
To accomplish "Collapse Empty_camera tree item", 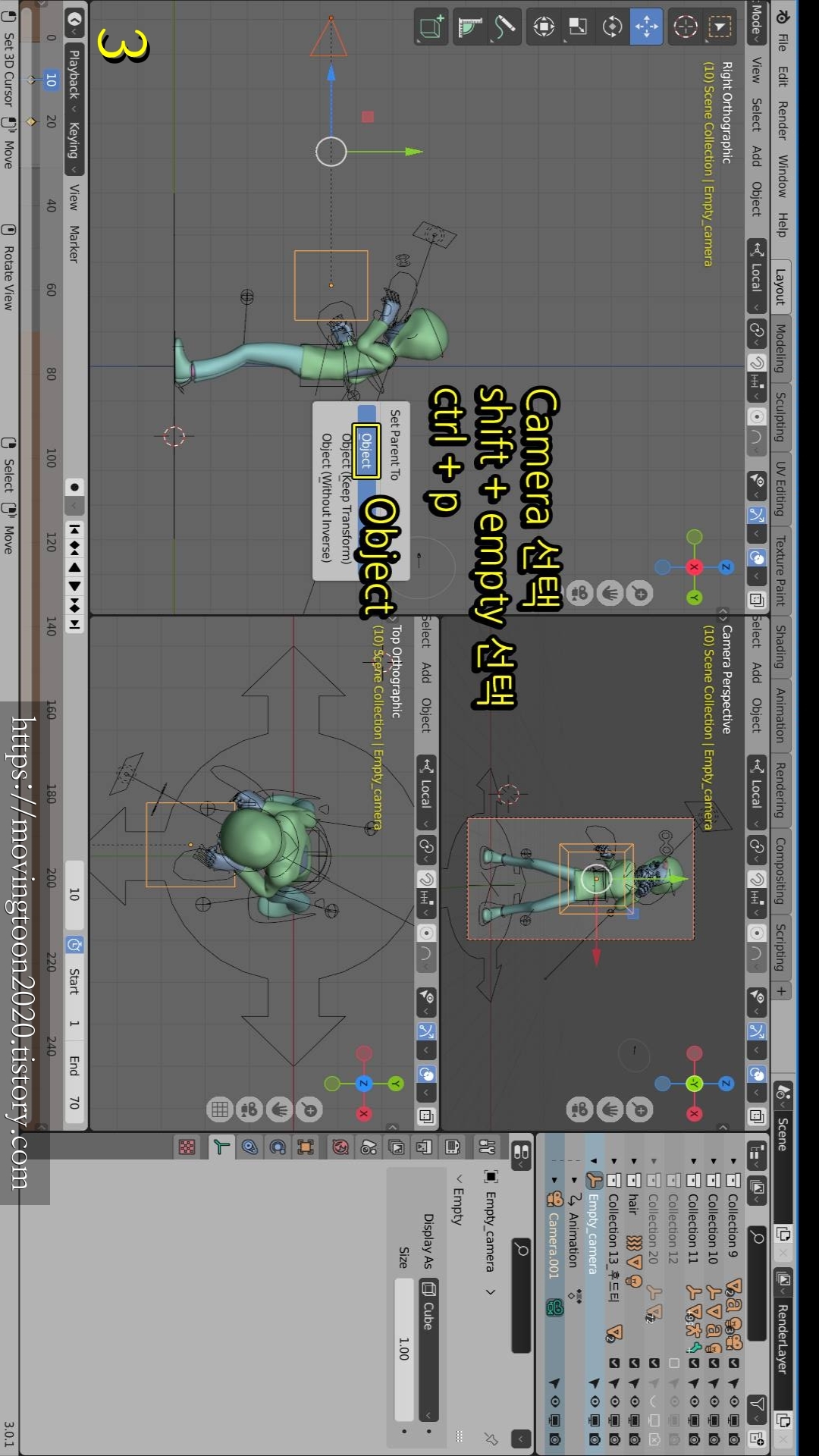I will [x=594, y=1161].
